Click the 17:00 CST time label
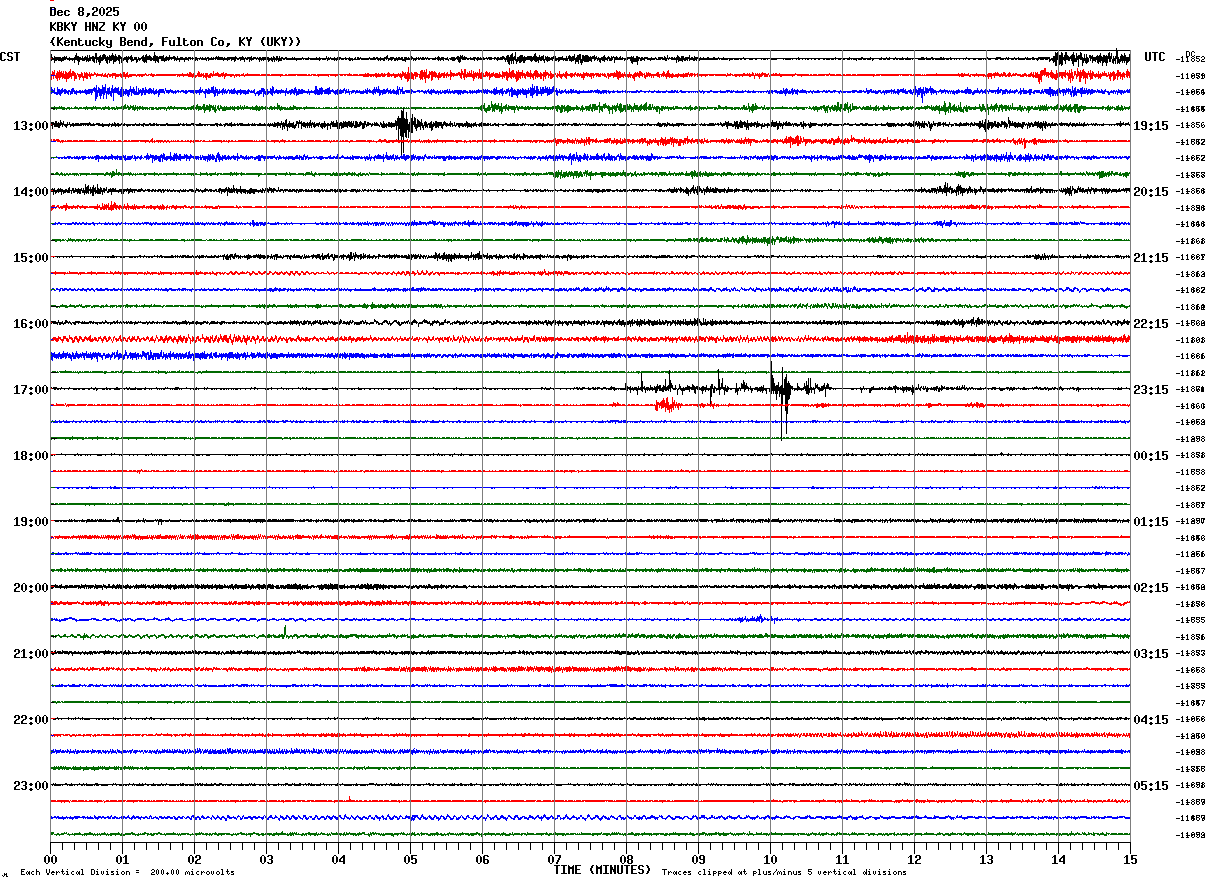1210x886 pixels. tap(31, 390)
